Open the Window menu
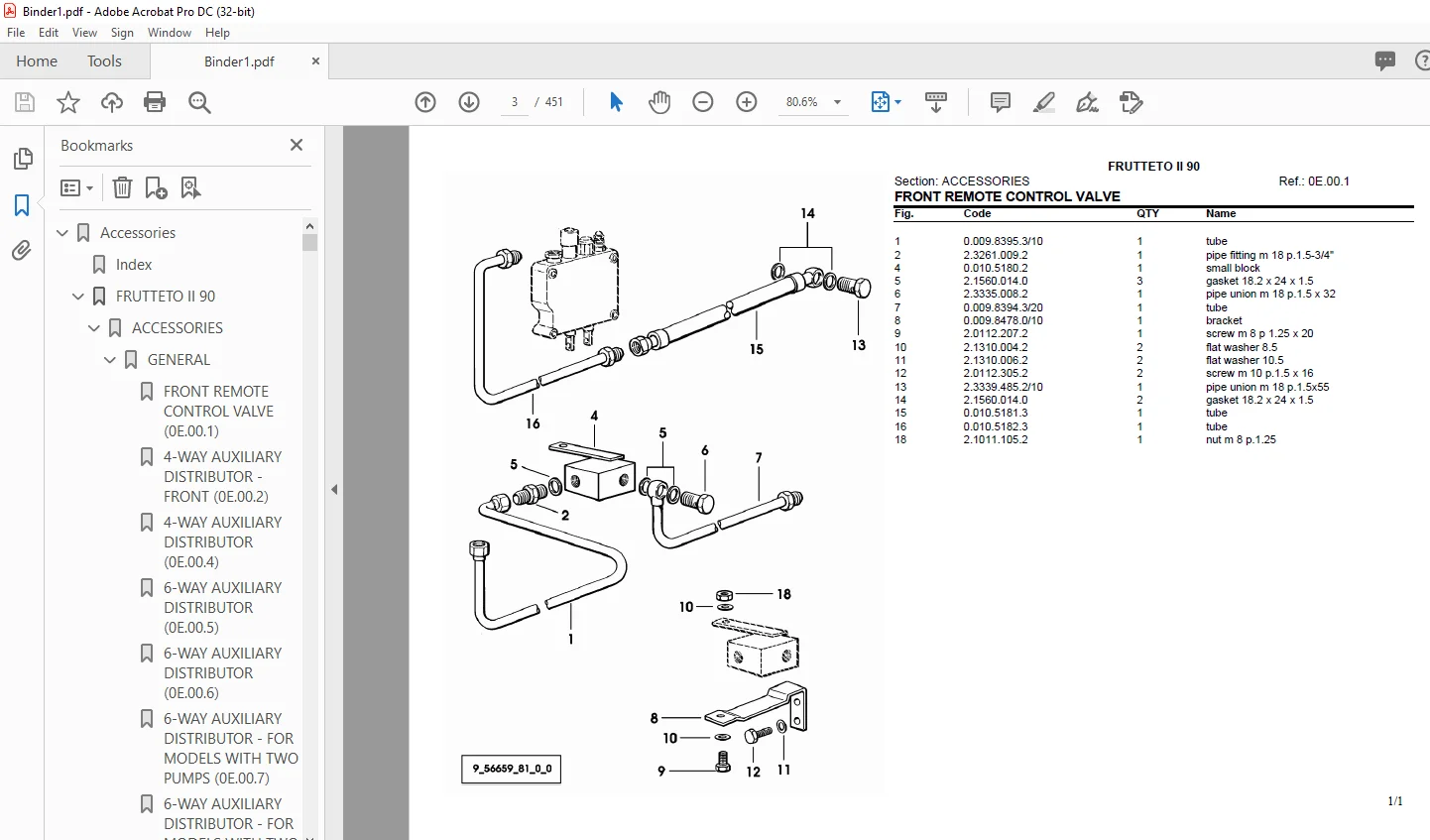Viewport: 1430px width, 840px height. click(170, 33)
